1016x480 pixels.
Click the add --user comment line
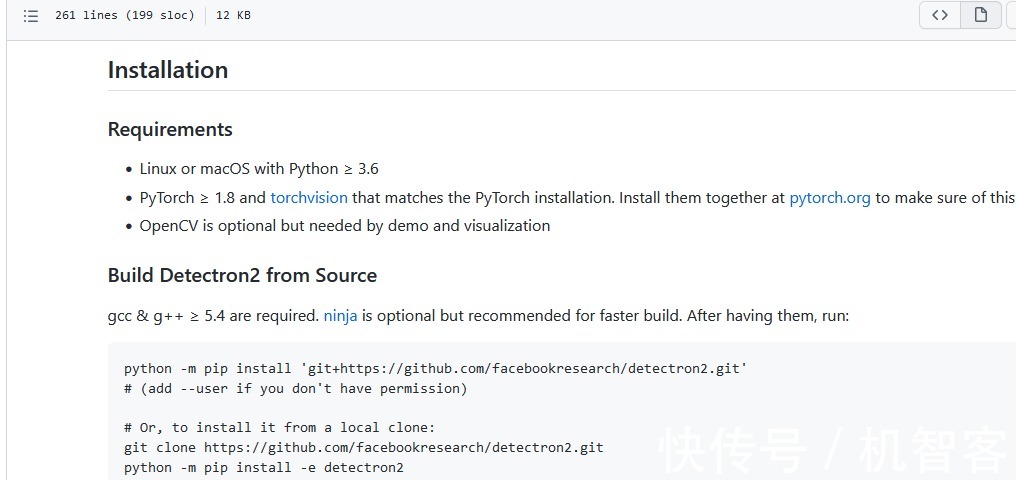[x=295, y=388]
